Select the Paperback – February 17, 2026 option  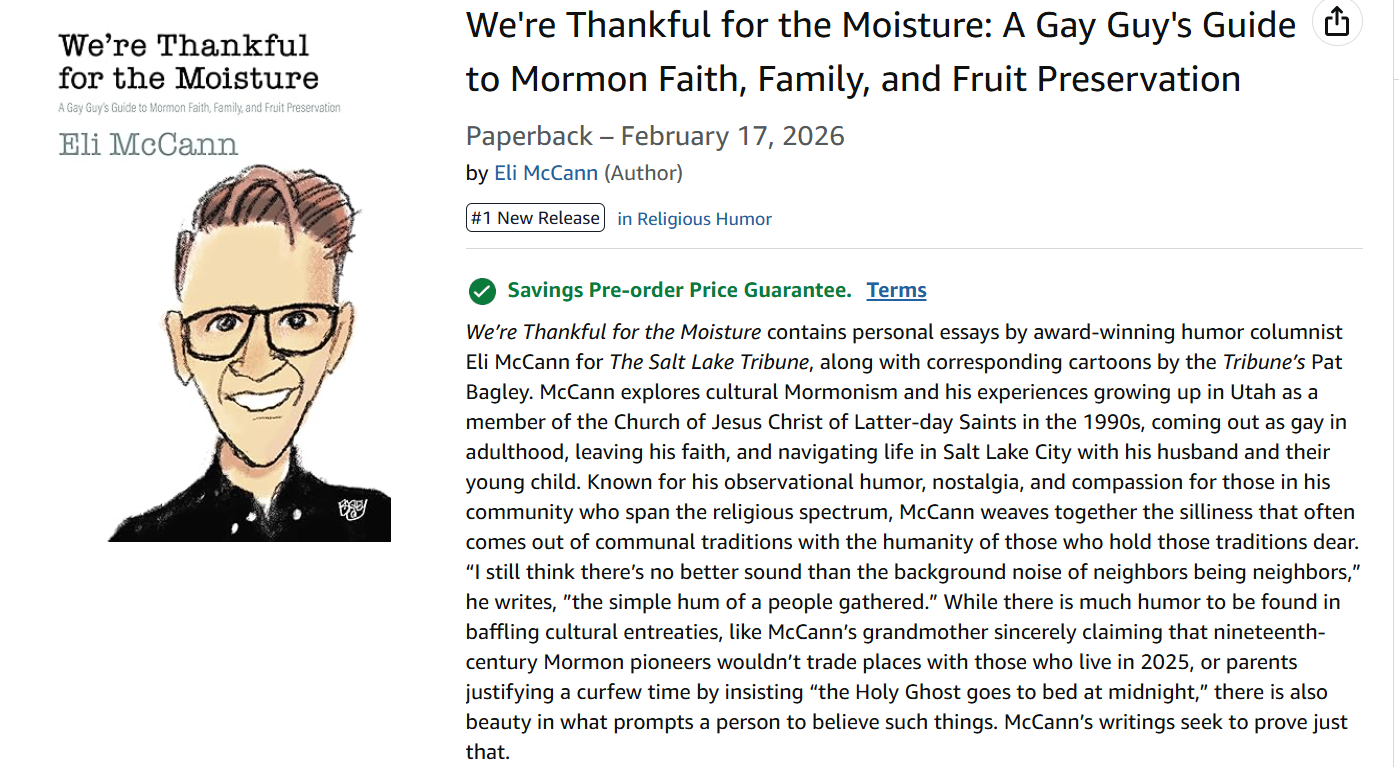tap(654, 136)
